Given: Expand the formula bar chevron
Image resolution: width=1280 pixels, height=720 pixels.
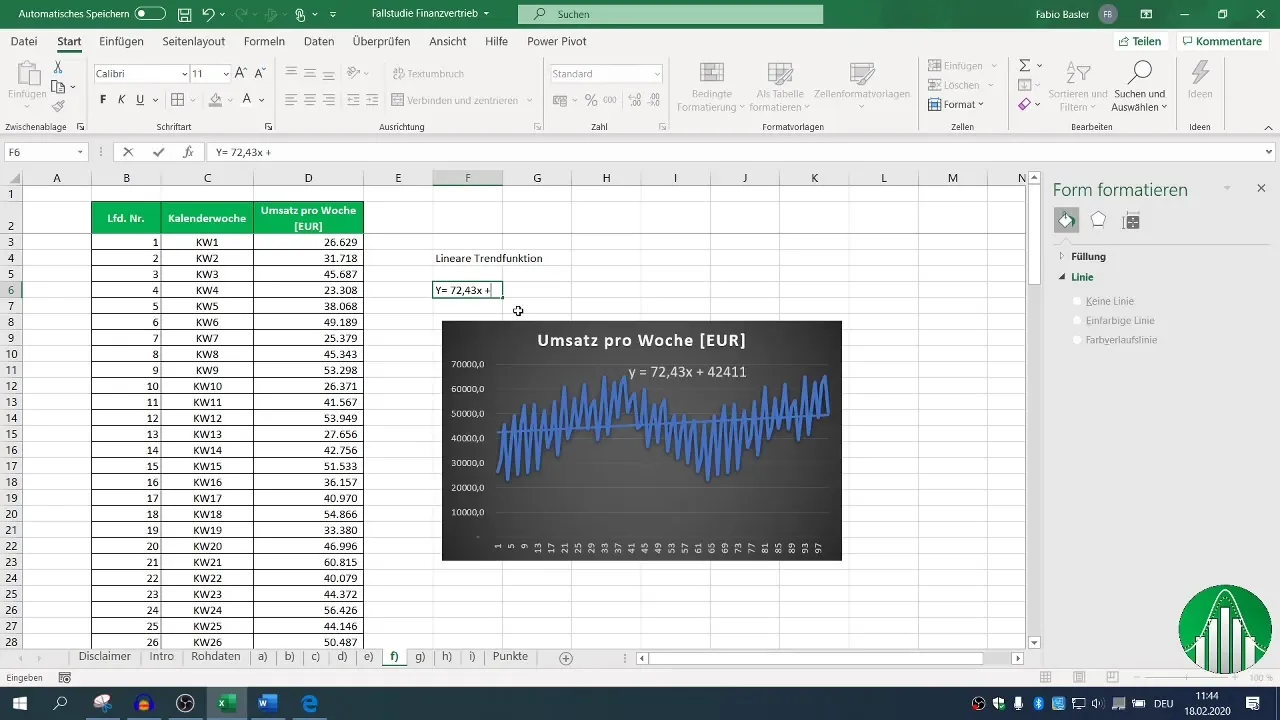Looking at the screenshot, I should (1269, 152).
